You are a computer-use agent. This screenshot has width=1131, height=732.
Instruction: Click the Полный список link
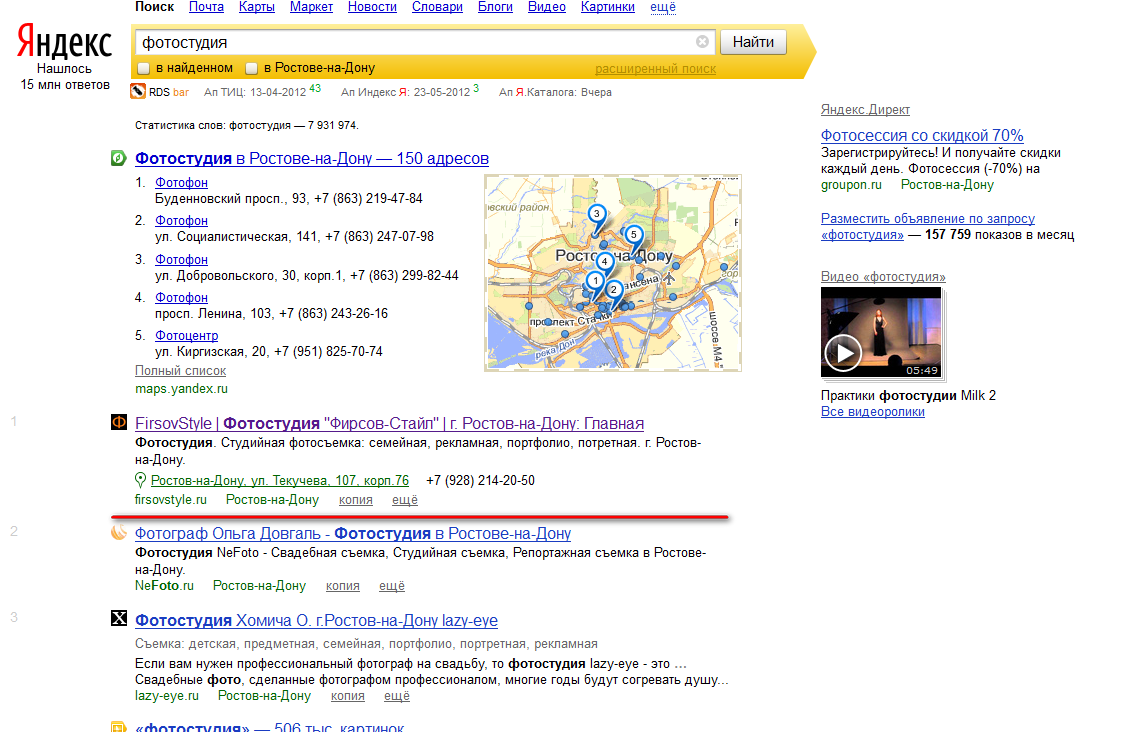pyautogui.click(x=180, y=371)
